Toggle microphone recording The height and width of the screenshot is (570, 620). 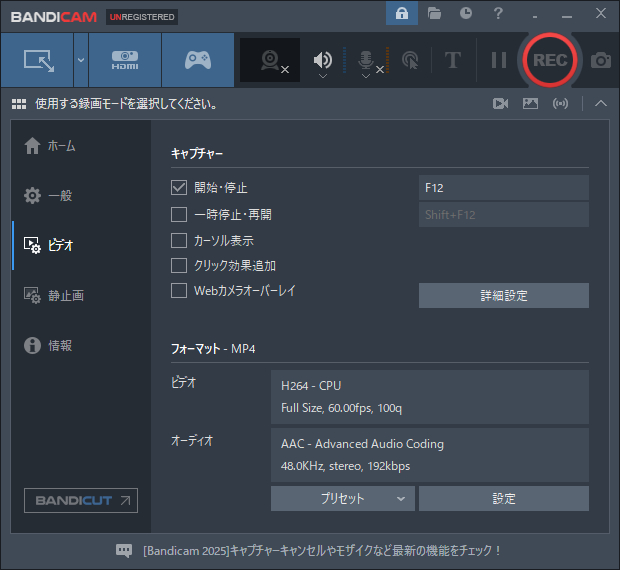[x=366, y=59]
